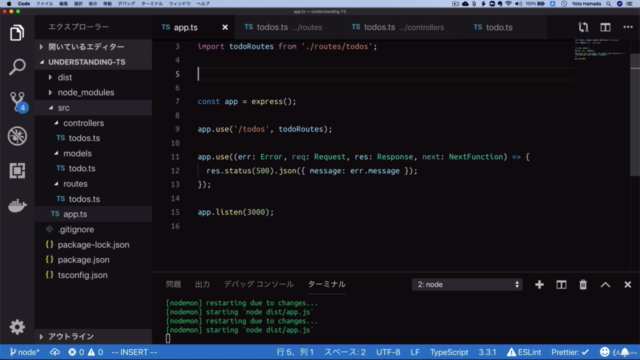Viewport: 640px width, 360px height.
Task: Select the ターミナル panel tab
Action: pos(327,284)
